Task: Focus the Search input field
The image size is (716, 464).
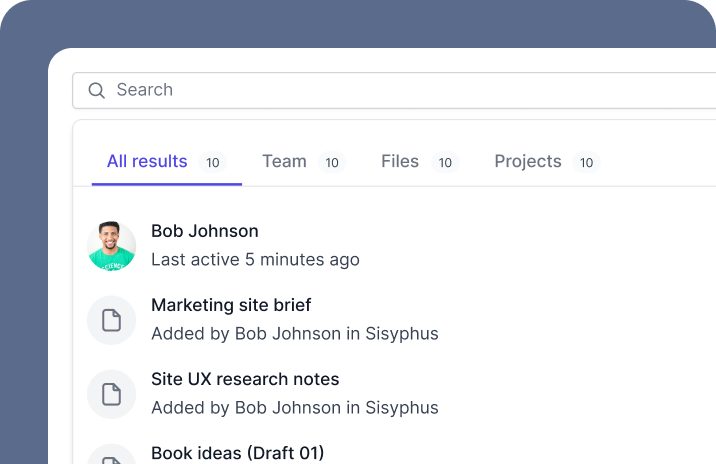Action: point(394,90)
